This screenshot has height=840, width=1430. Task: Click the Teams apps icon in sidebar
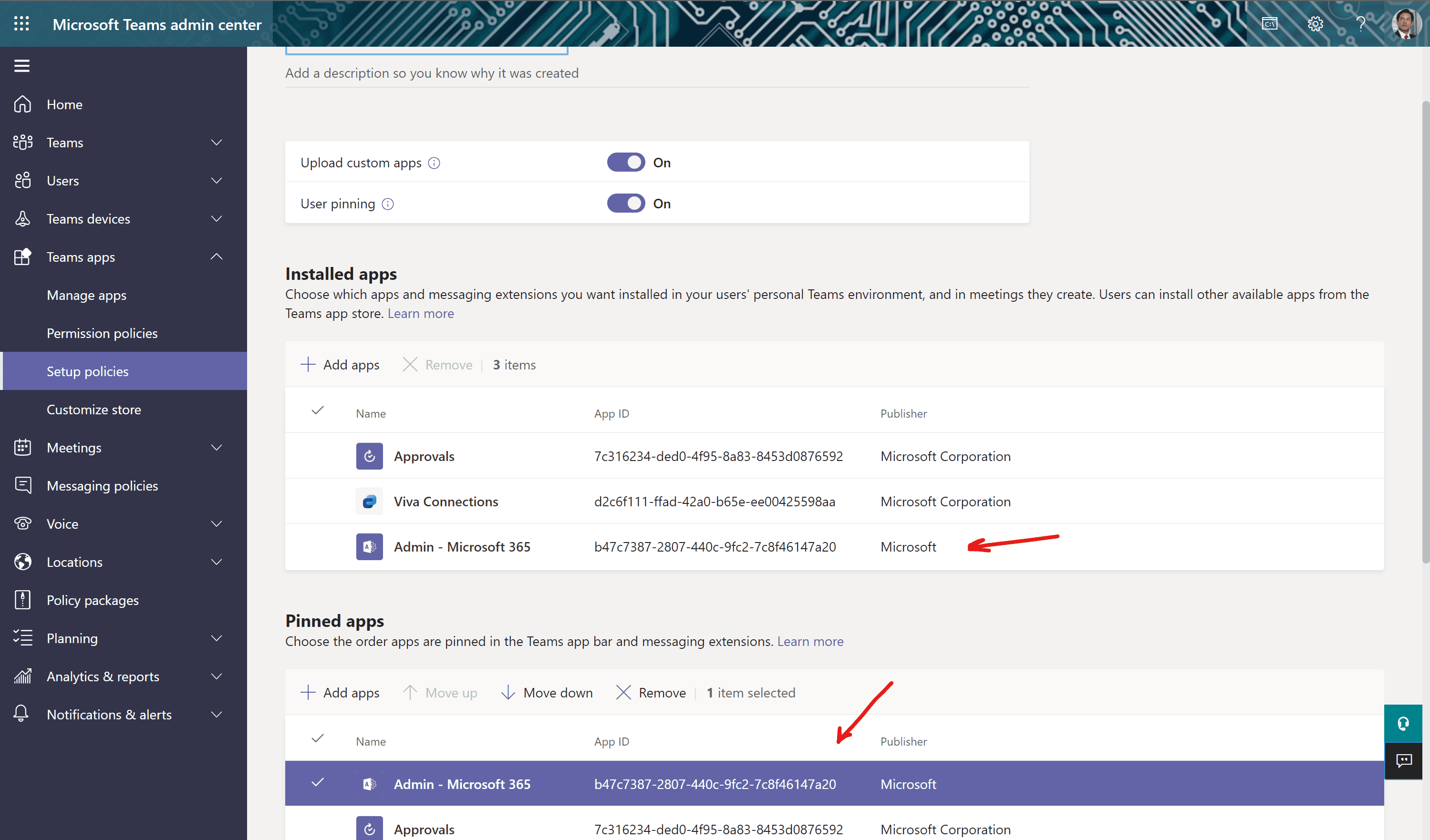click(23, 256)
